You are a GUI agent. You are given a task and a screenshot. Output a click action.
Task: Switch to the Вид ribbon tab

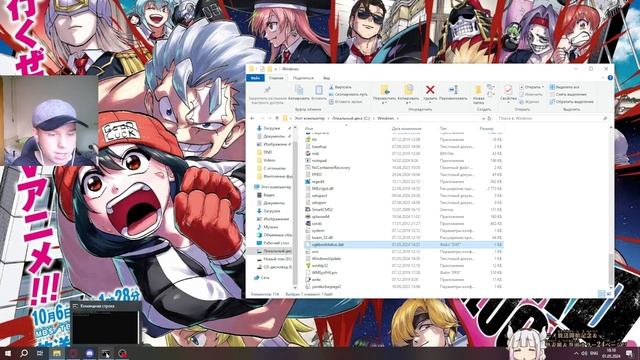click(327, 78)
